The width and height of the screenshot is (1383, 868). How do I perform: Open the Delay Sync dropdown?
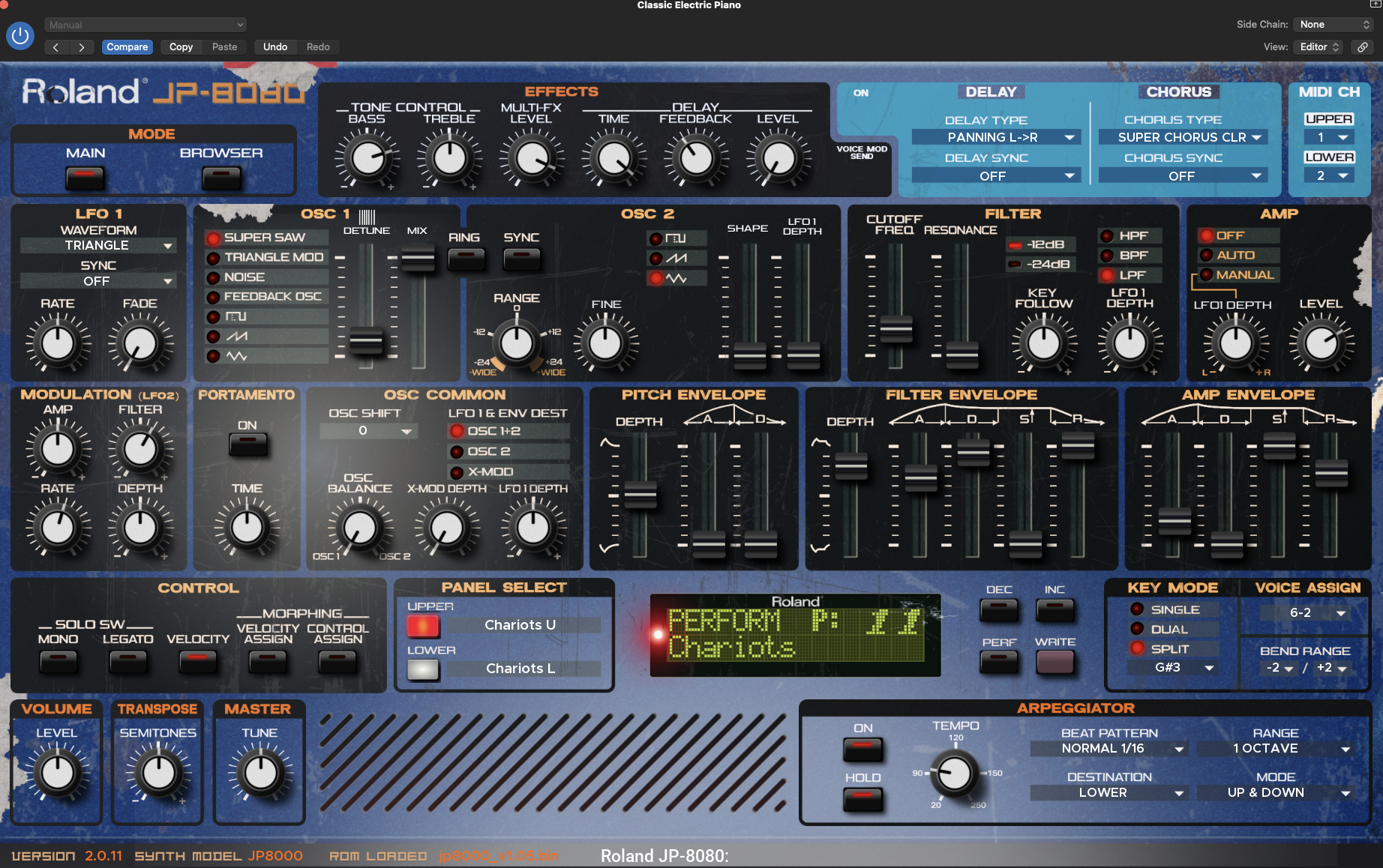996,176
